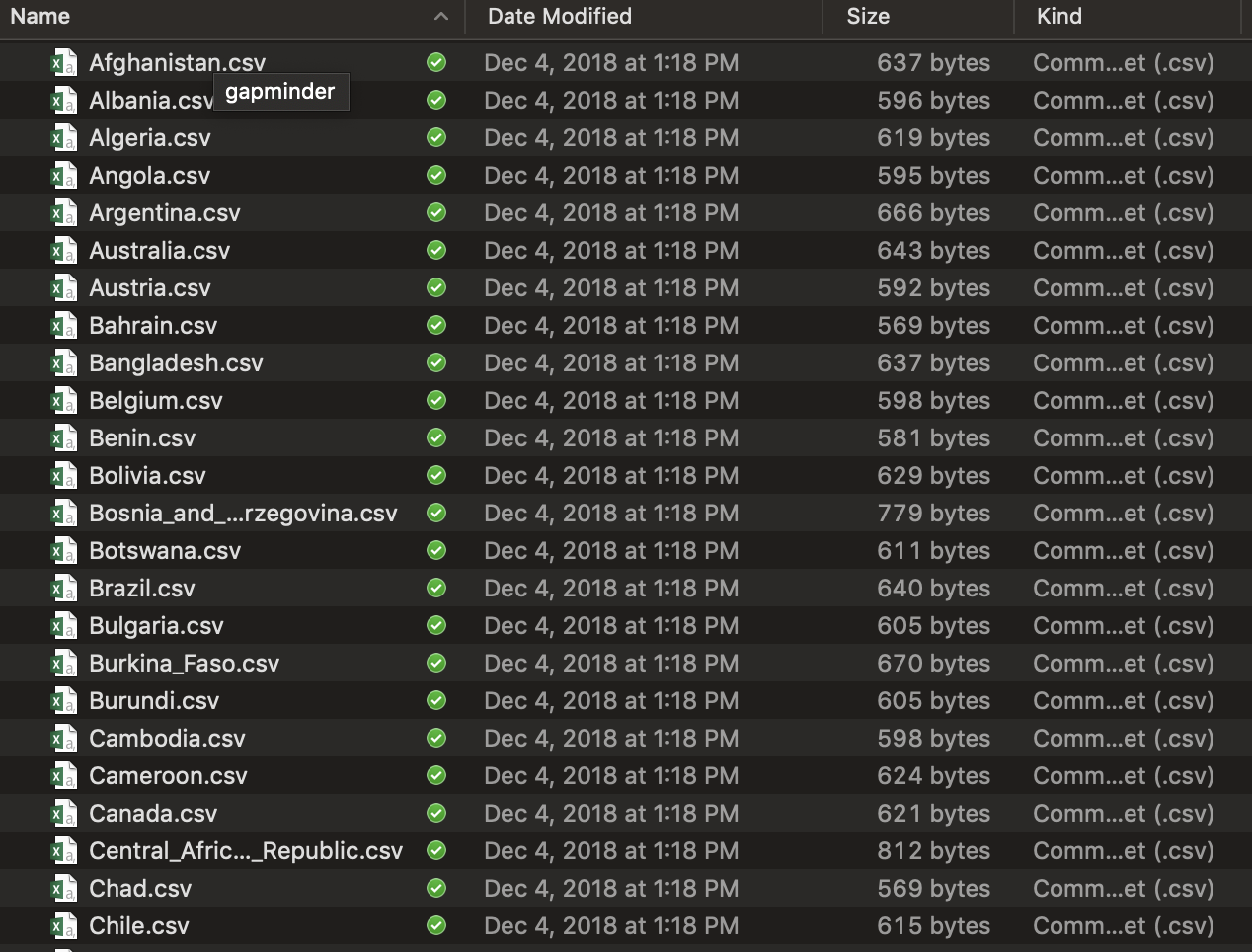
Task: Click the Chile.csv file icon
Action: pos(63,926)
